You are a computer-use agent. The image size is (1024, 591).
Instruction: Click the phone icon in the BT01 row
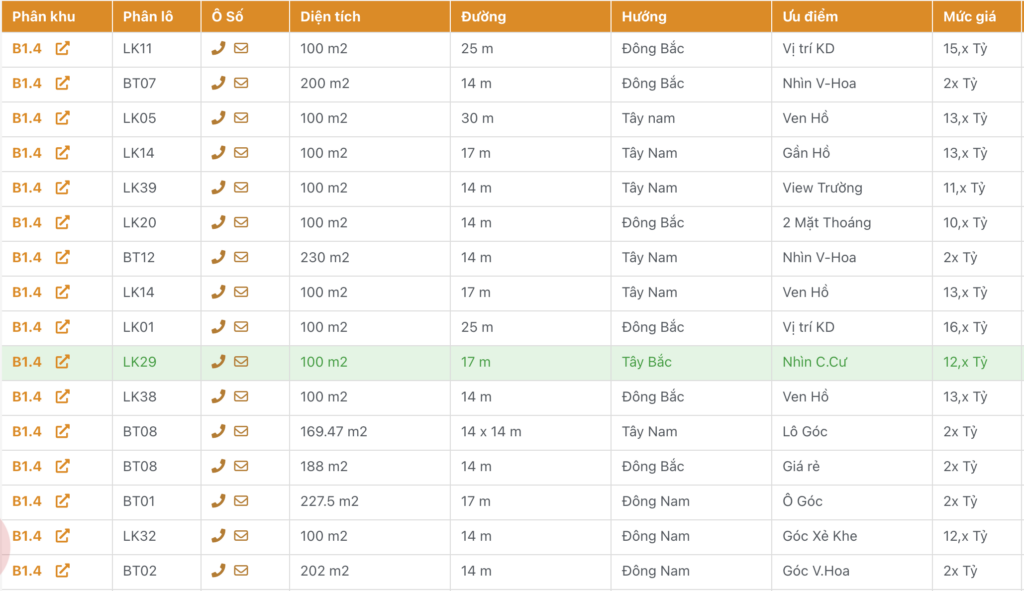pos(218,501)
